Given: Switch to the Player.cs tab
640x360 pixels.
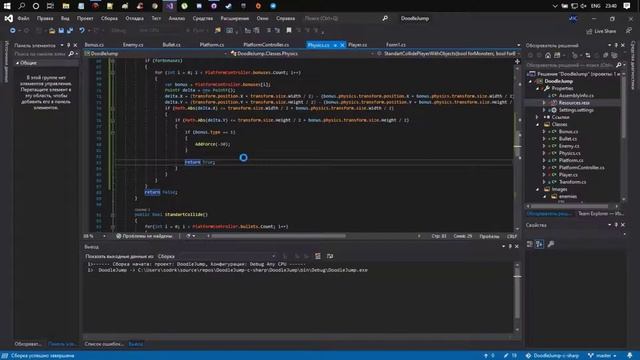Looking at the screenshot, I should pyautogui.click(x=358, y=44).
